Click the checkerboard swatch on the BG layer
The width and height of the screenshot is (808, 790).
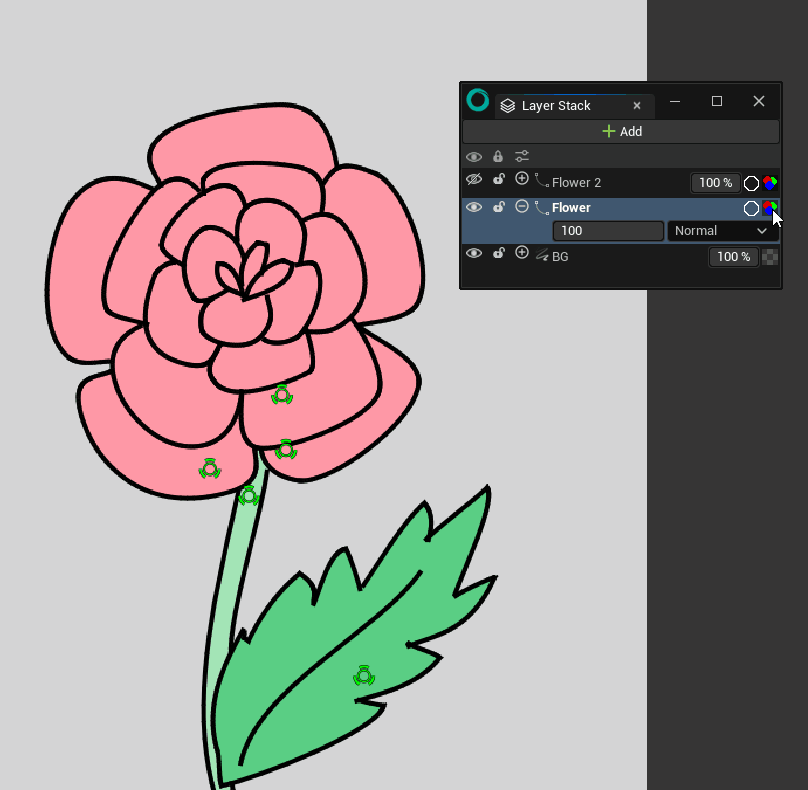point(770,256)
